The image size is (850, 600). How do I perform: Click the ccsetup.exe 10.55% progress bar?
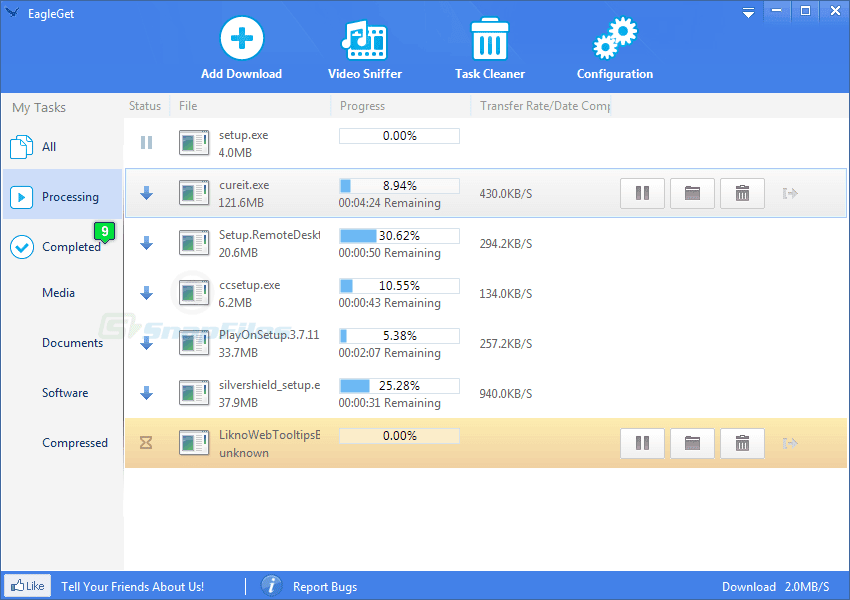click(400, 286)
